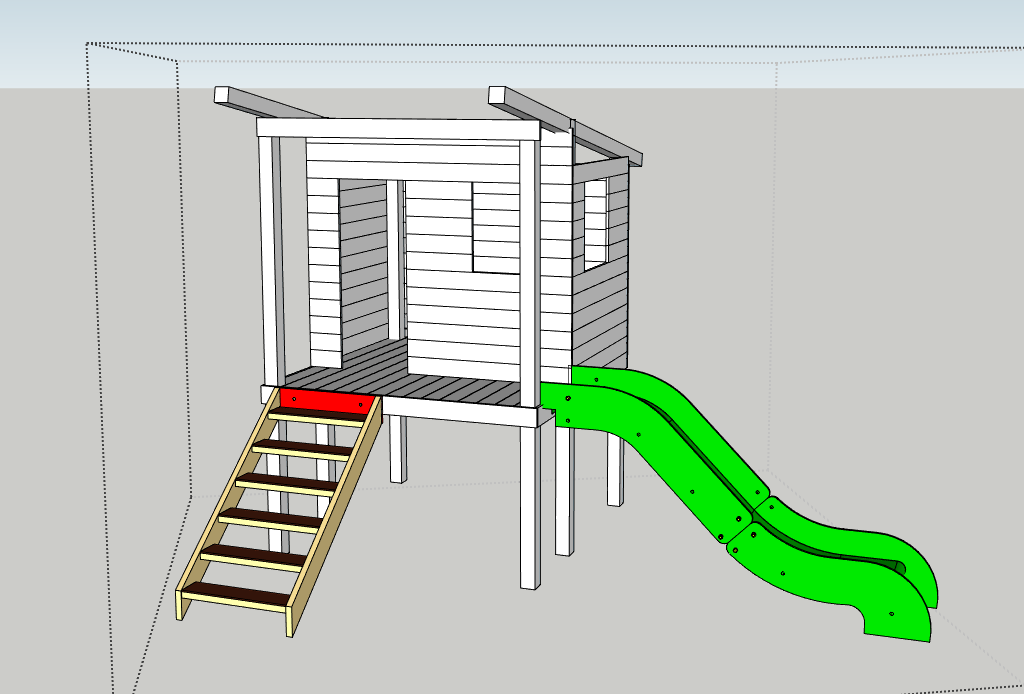This screenshot has height=694, width=1024.
Task: Select the right yellow stair stringer
Action: coord(334,516)
